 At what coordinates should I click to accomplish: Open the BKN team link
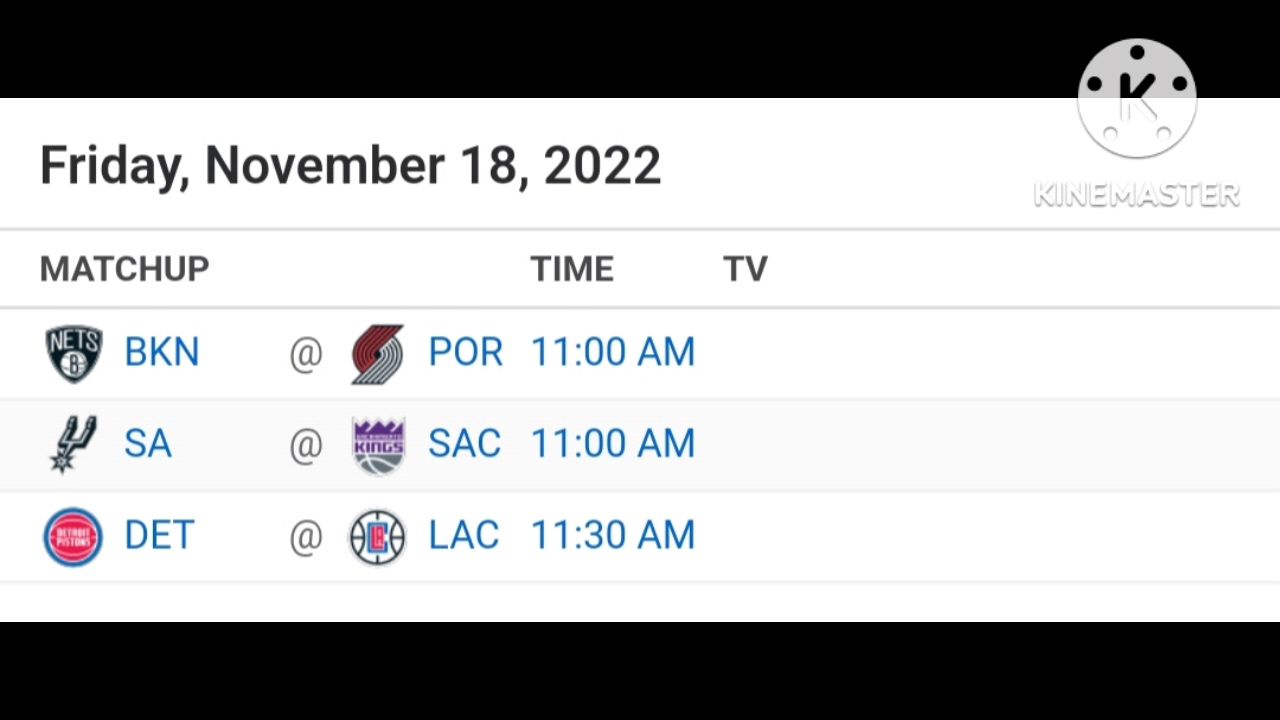coord(162,353)
